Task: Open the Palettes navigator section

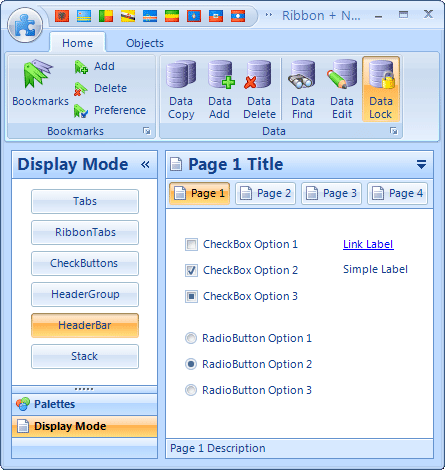Action: point(85,404)
